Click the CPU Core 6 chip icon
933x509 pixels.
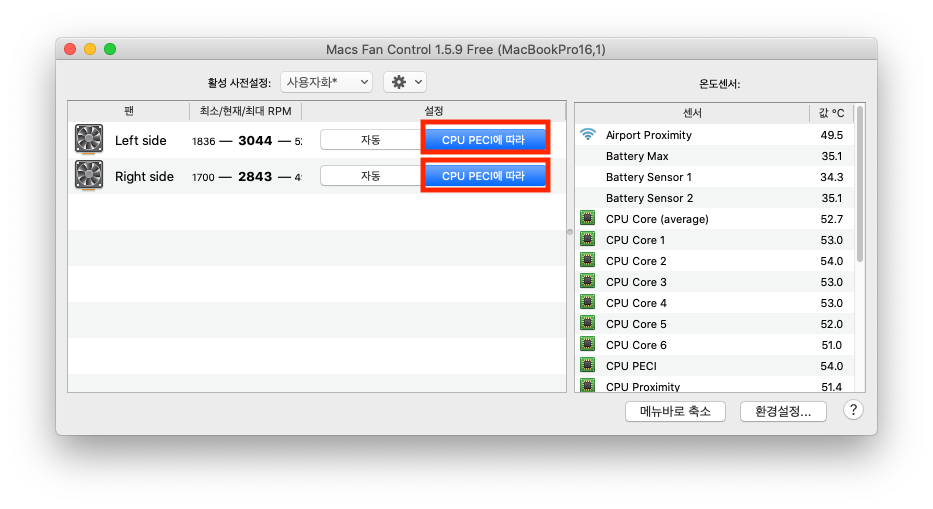(x=588, y=344)
